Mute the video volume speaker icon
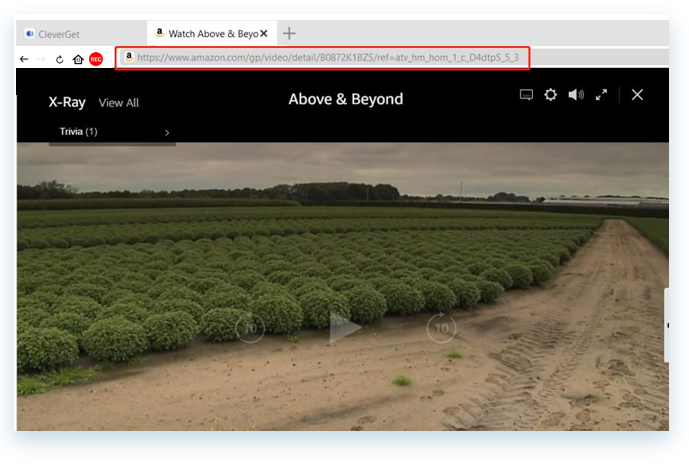This screenshot has width=689, height=474. click(576, 94)
